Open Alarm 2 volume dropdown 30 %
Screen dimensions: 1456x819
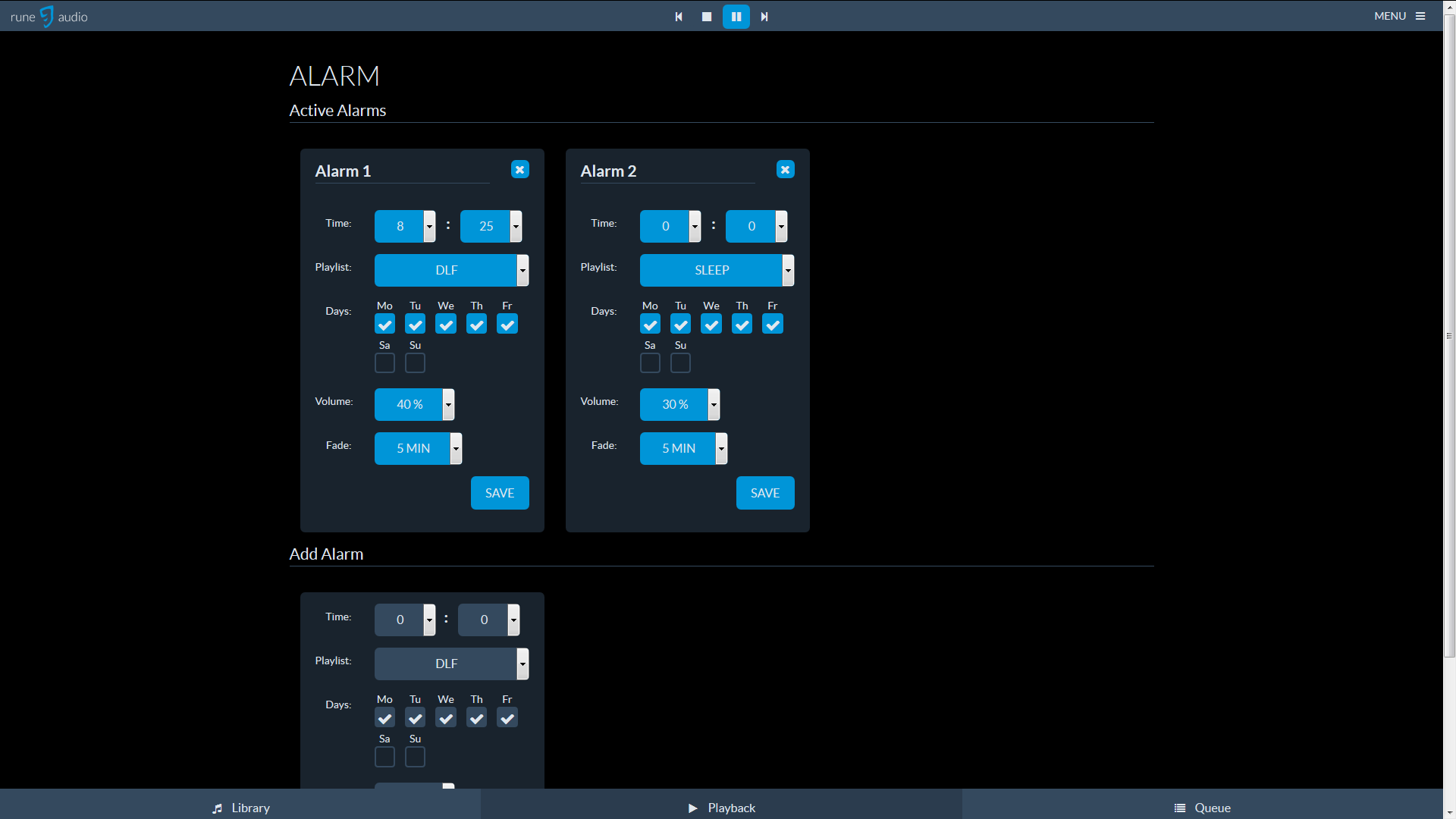[679, 404]
